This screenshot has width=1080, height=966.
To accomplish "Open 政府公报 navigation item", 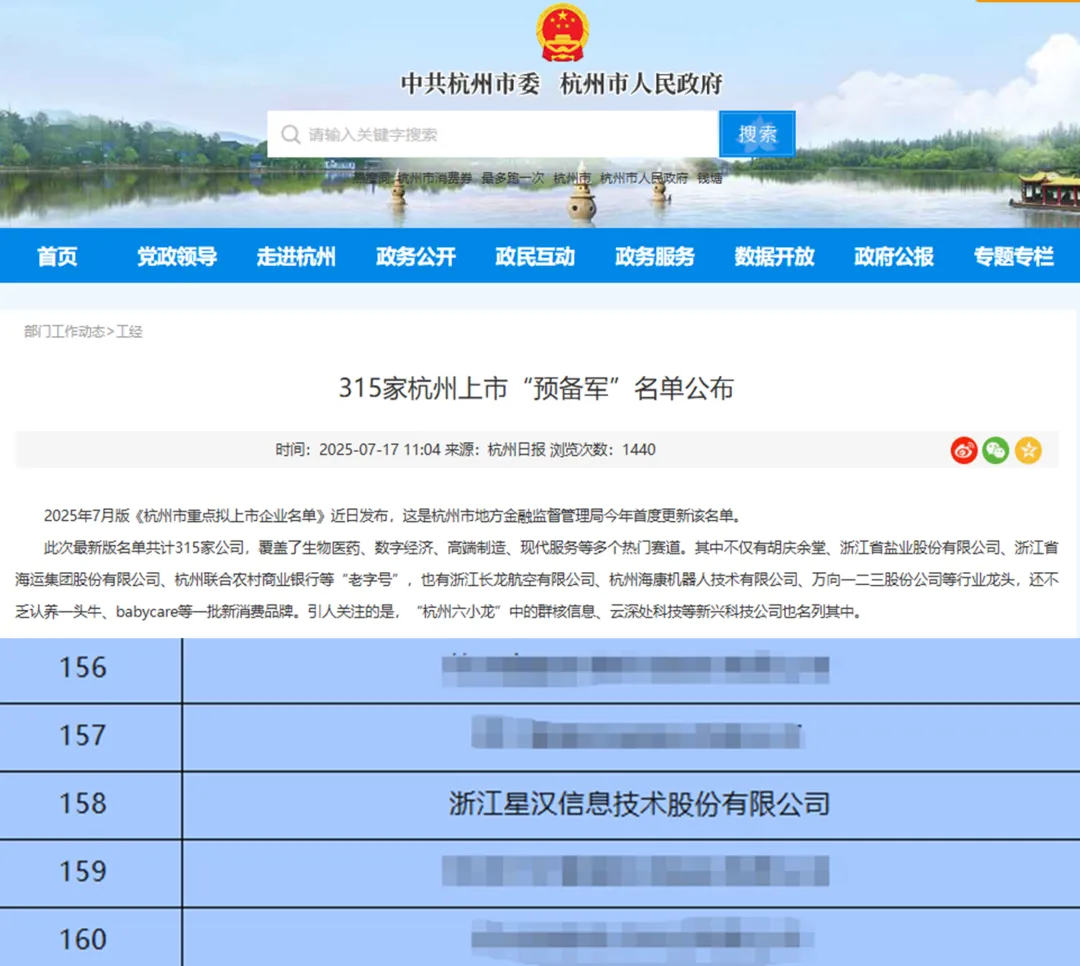I will [x=894, y=256].
